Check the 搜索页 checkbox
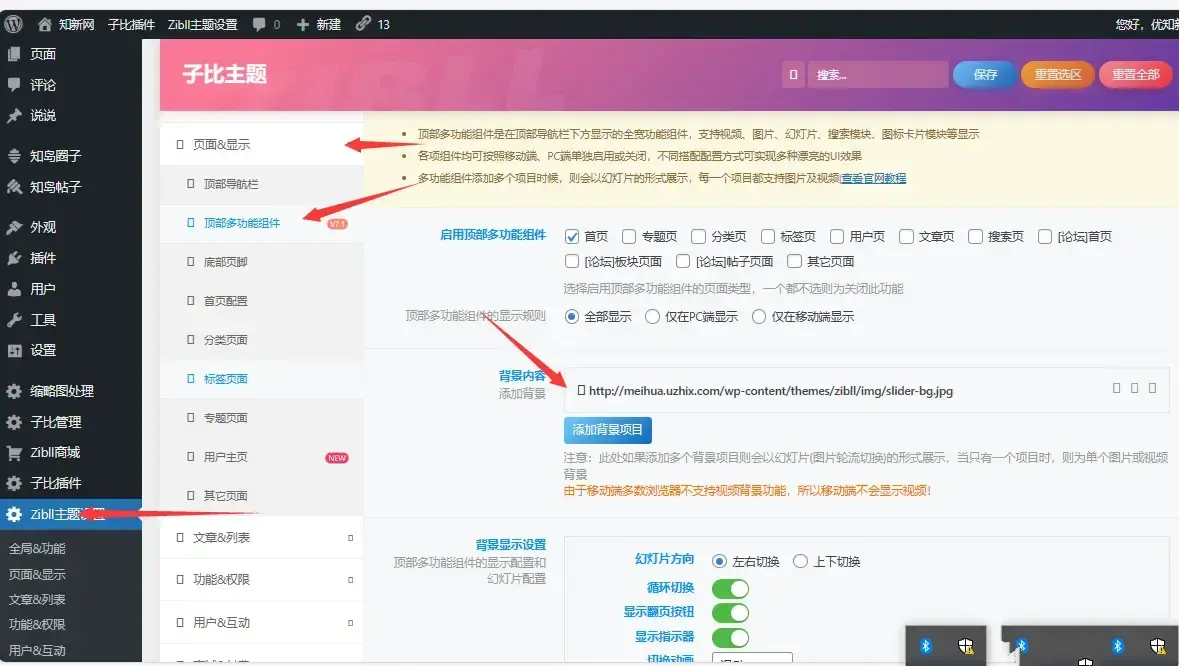 (x=975, y=237)
